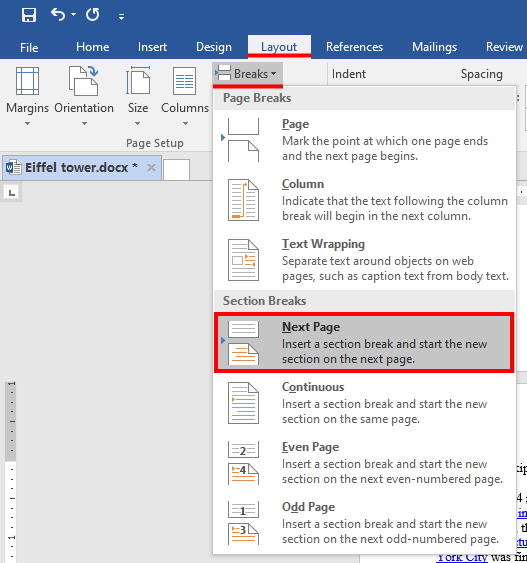Select the Layout tab
527x563 pixels.
(279, 47)
